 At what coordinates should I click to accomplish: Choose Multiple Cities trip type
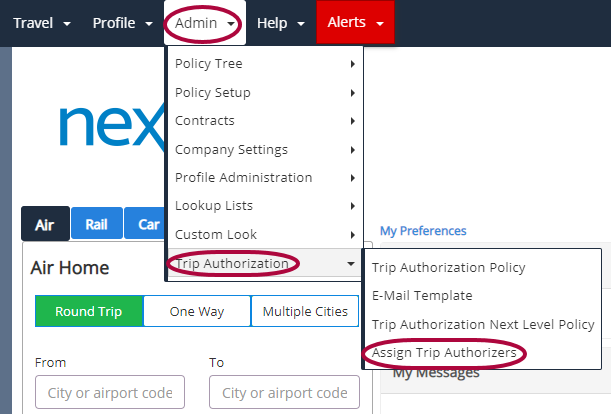pyautogui.click(x=305, y=311)
